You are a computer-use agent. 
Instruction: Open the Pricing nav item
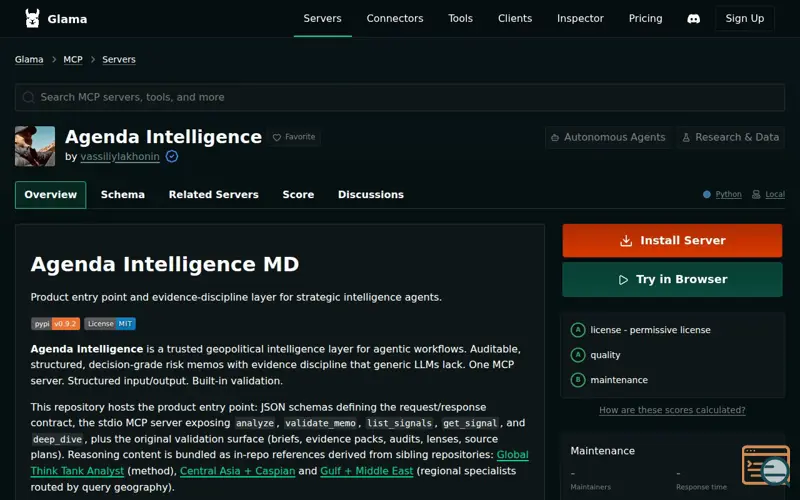point(645,18)
